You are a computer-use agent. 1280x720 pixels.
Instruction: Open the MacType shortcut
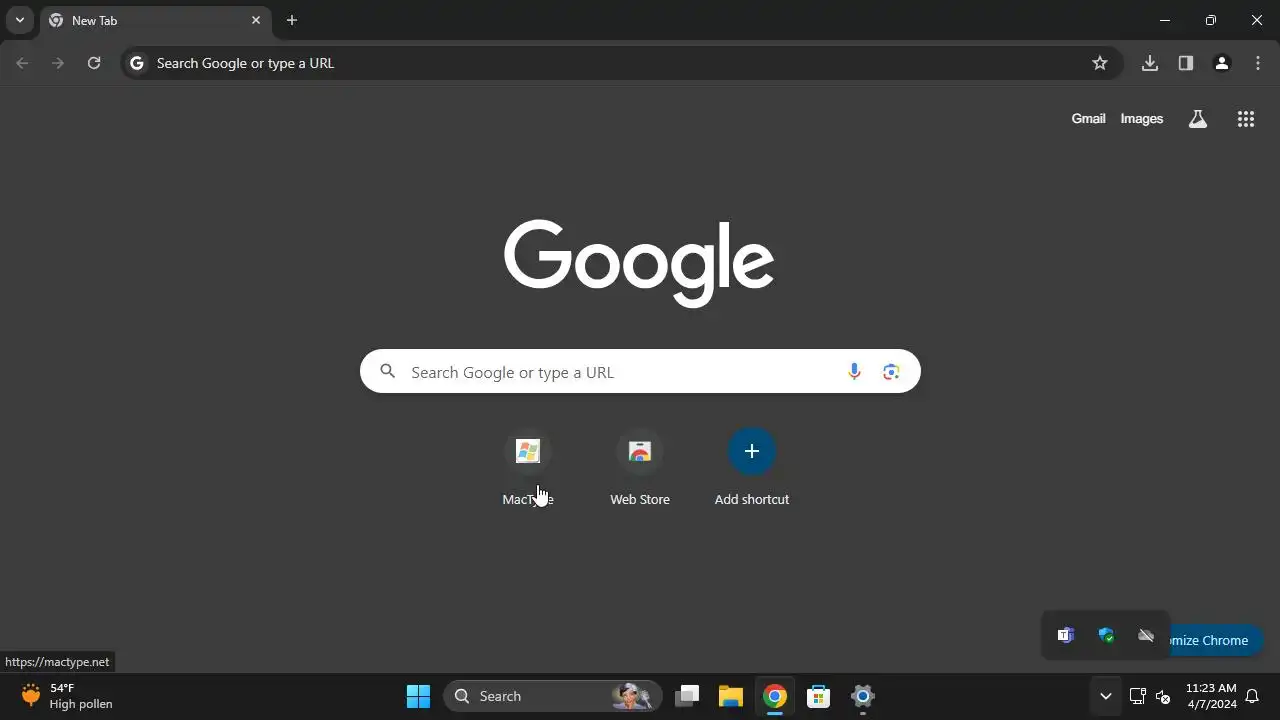tap(528, 468)
